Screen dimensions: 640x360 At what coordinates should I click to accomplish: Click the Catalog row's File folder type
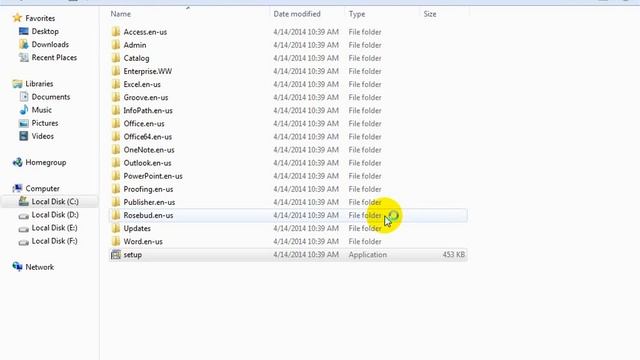coord(365,58)
